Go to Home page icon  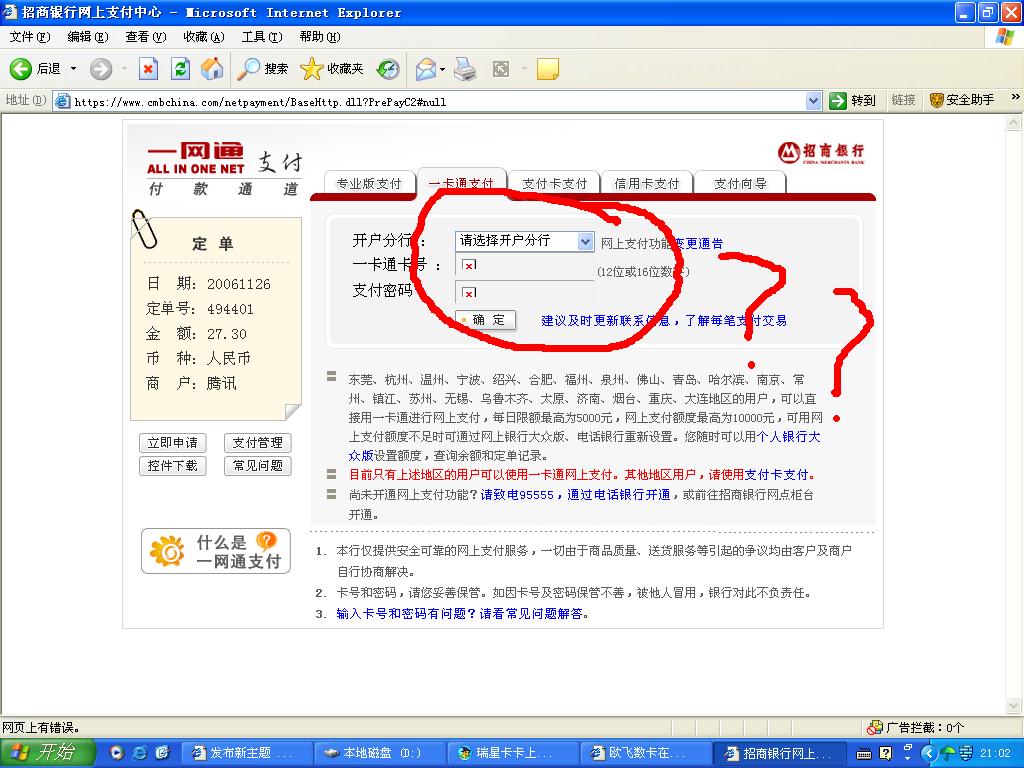(x=212, y=69)
